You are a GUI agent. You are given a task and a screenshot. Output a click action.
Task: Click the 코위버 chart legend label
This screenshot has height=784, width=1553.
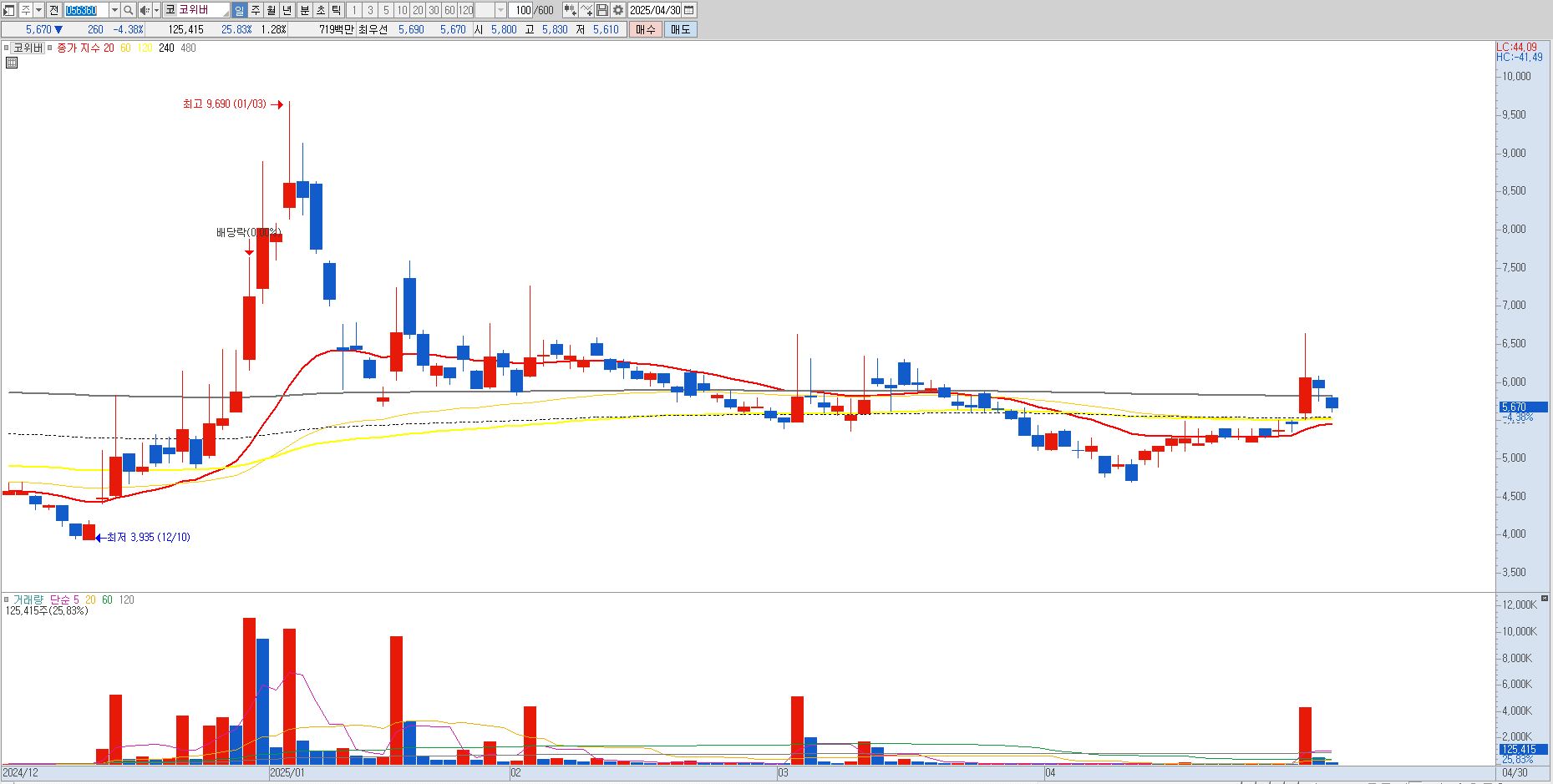28,48
